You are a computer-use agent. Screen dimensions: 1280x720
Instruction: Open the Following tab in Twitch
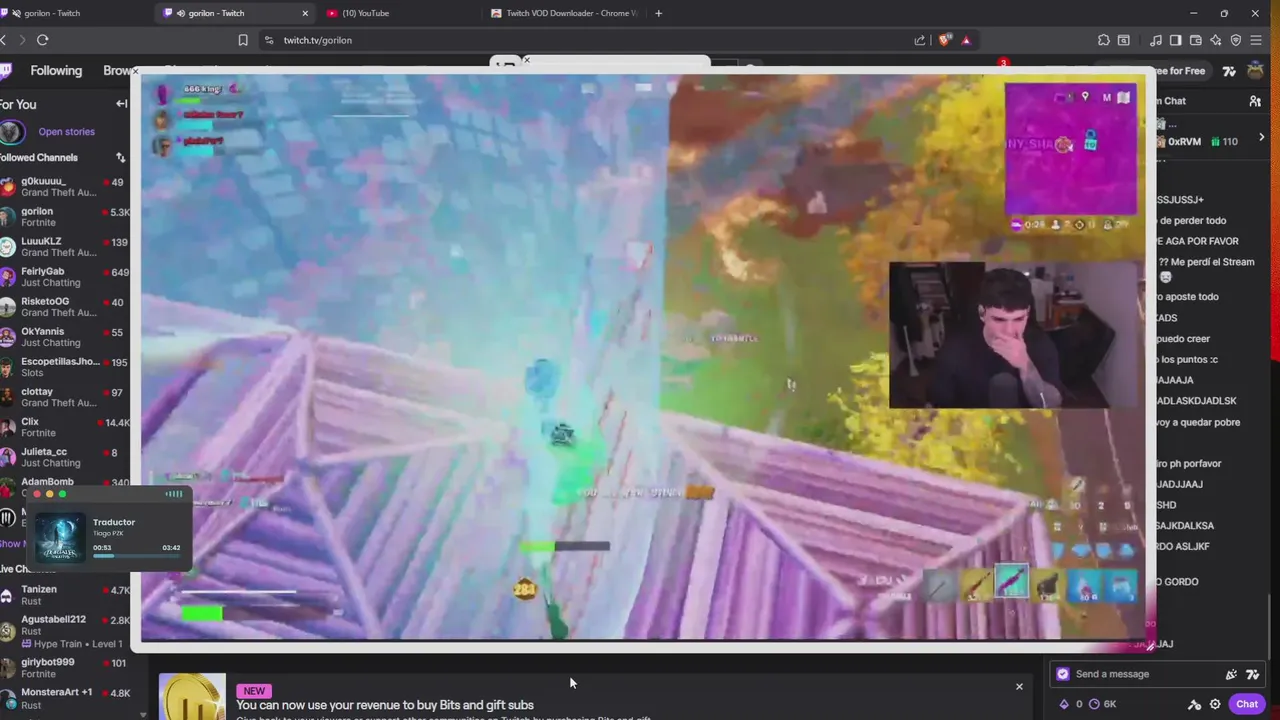coord(56,71)
